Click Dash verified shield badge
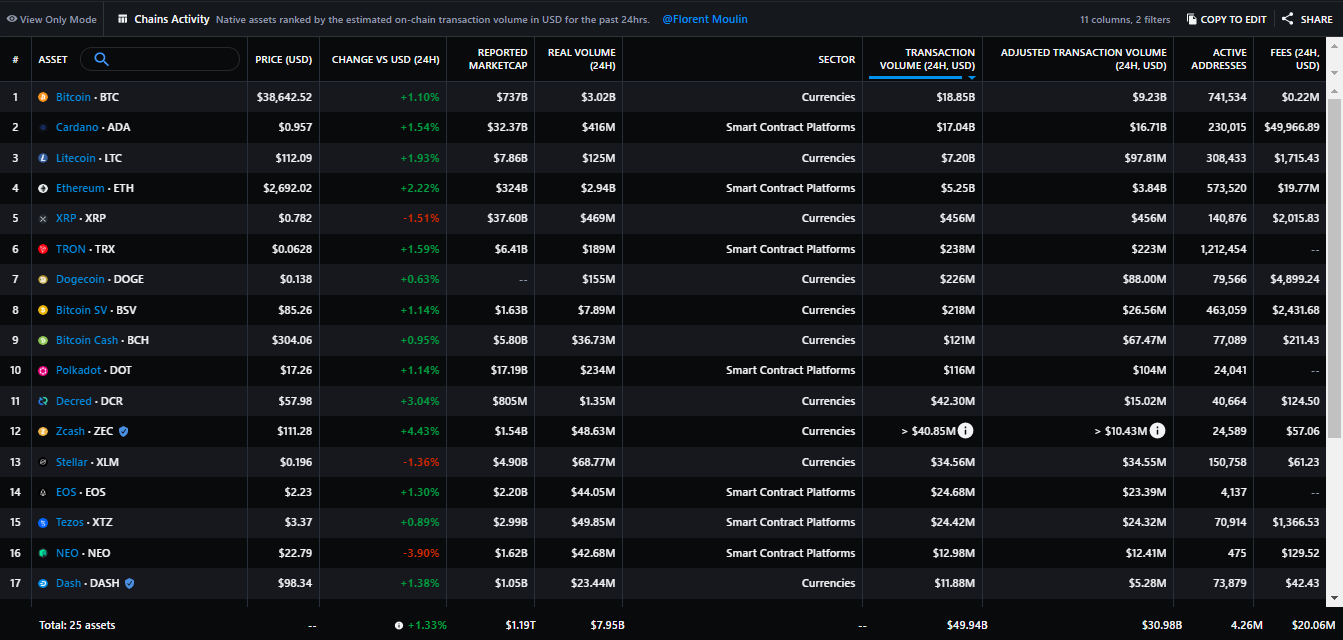Image resolution: width=1343 pixels, height=640 pixels. [x=129, y=583]
